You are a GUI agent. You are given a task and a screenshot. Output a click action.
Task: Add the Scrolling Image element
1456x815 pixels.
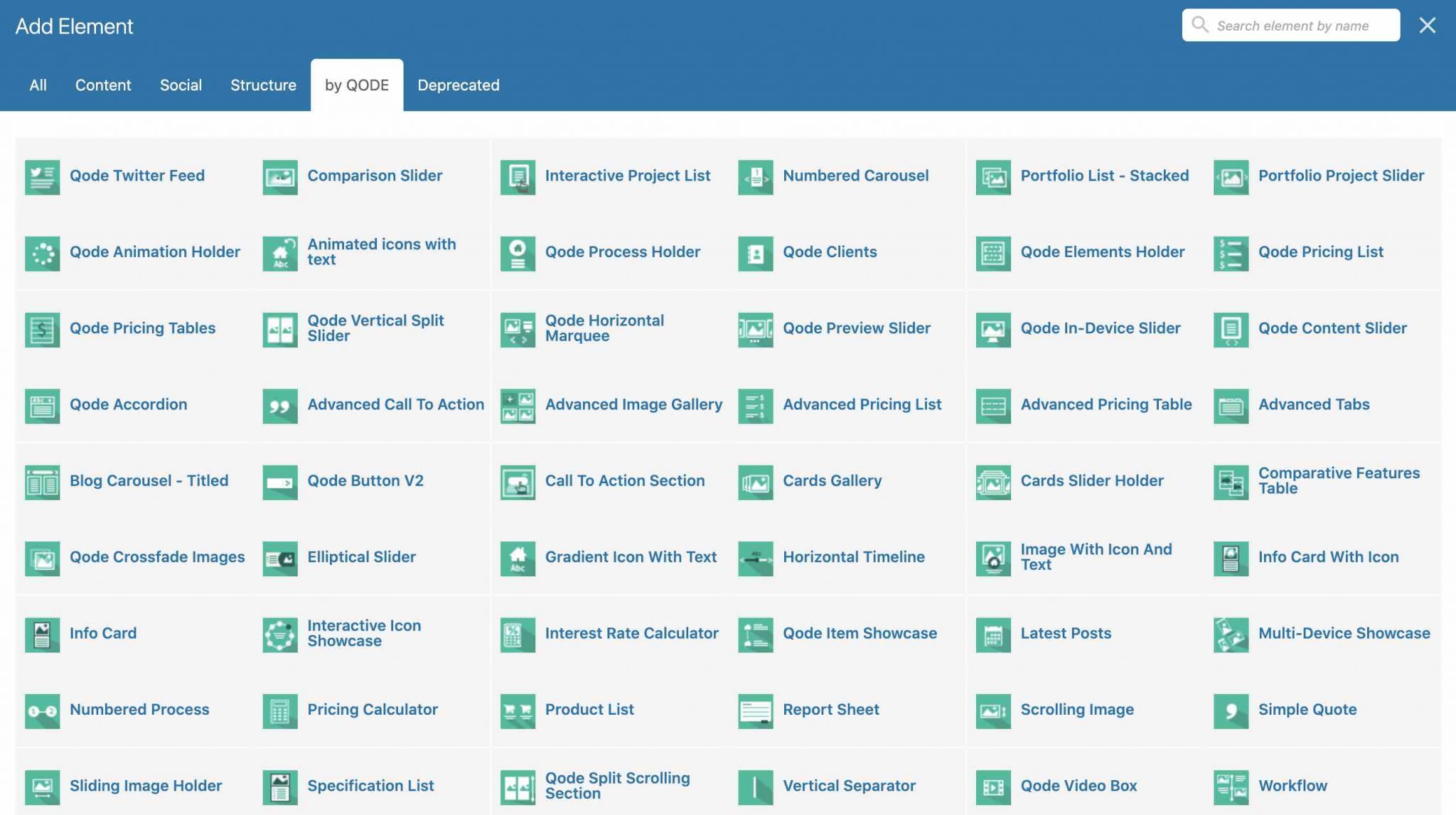[1086, 710]
